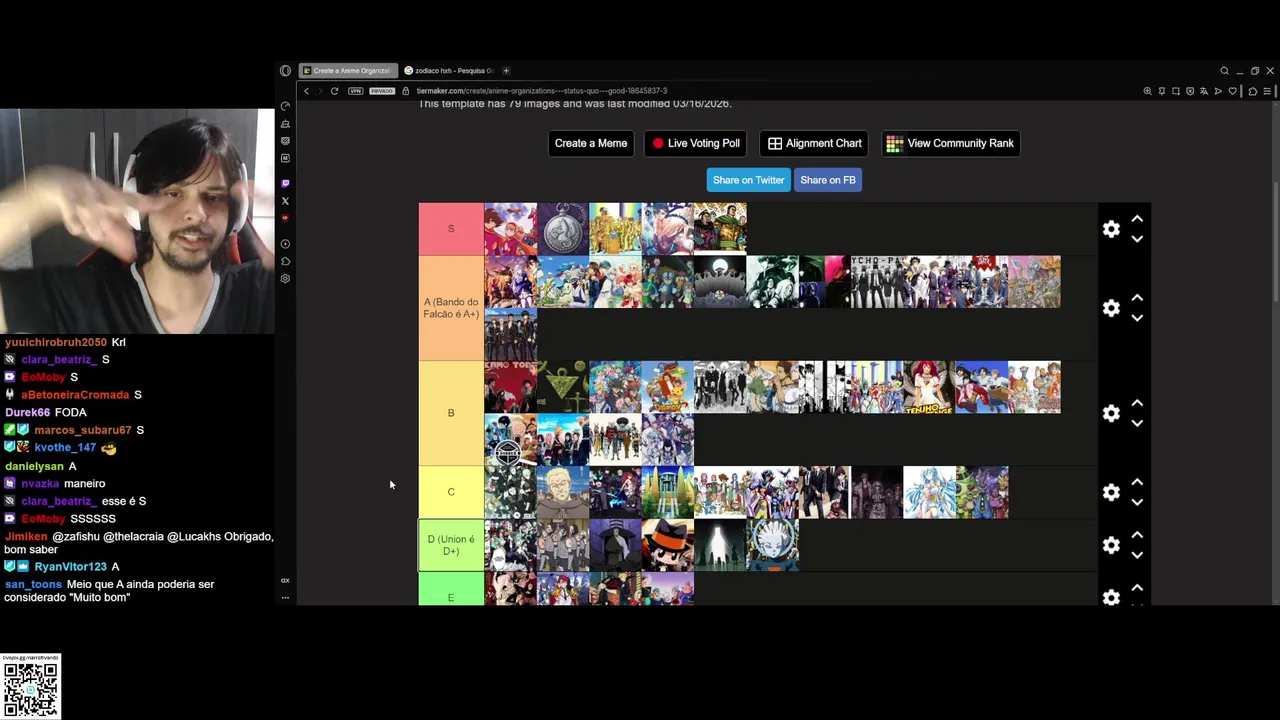Screen dimensions: 1280x720
Task: Move the D tier row up
Action: click(x=1137, y=534)
